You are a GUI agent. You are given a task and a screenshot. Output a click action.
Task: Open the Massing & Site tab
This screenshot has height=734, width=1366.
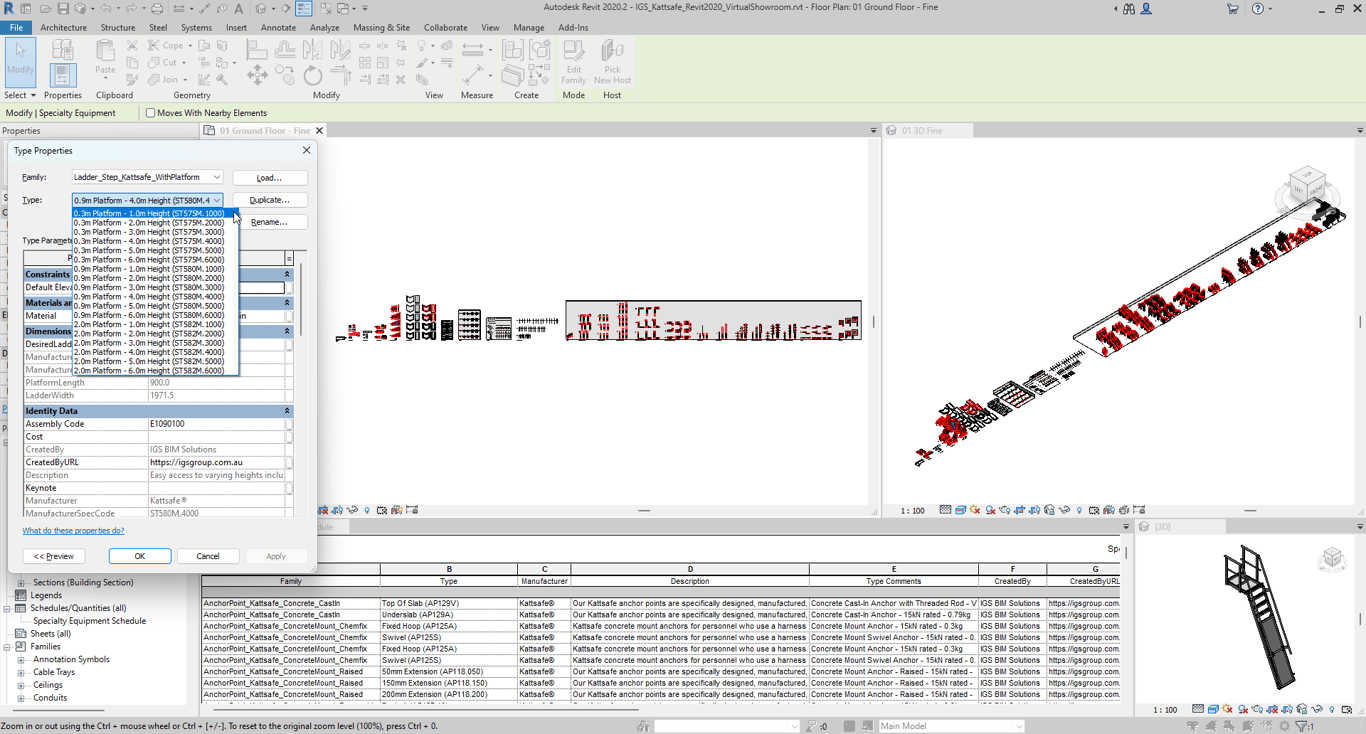click(x=381, y=28)
